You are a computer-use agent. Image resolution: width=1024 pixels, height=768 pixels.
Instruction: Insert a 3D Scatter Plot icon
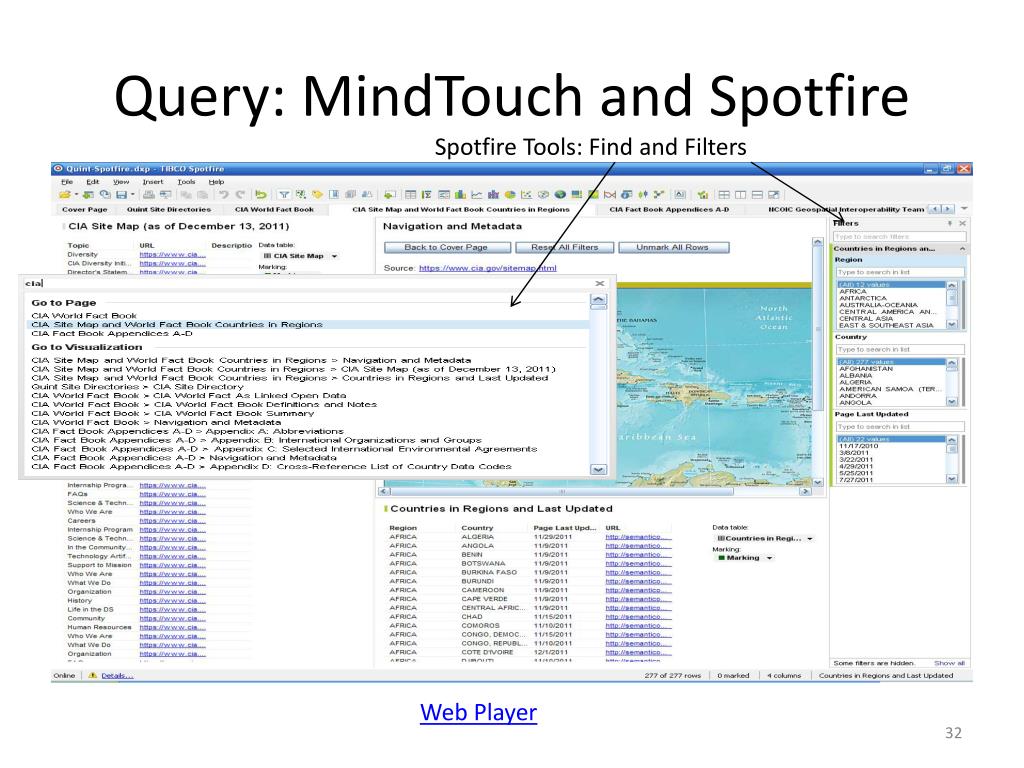click(x=543, y=195)
